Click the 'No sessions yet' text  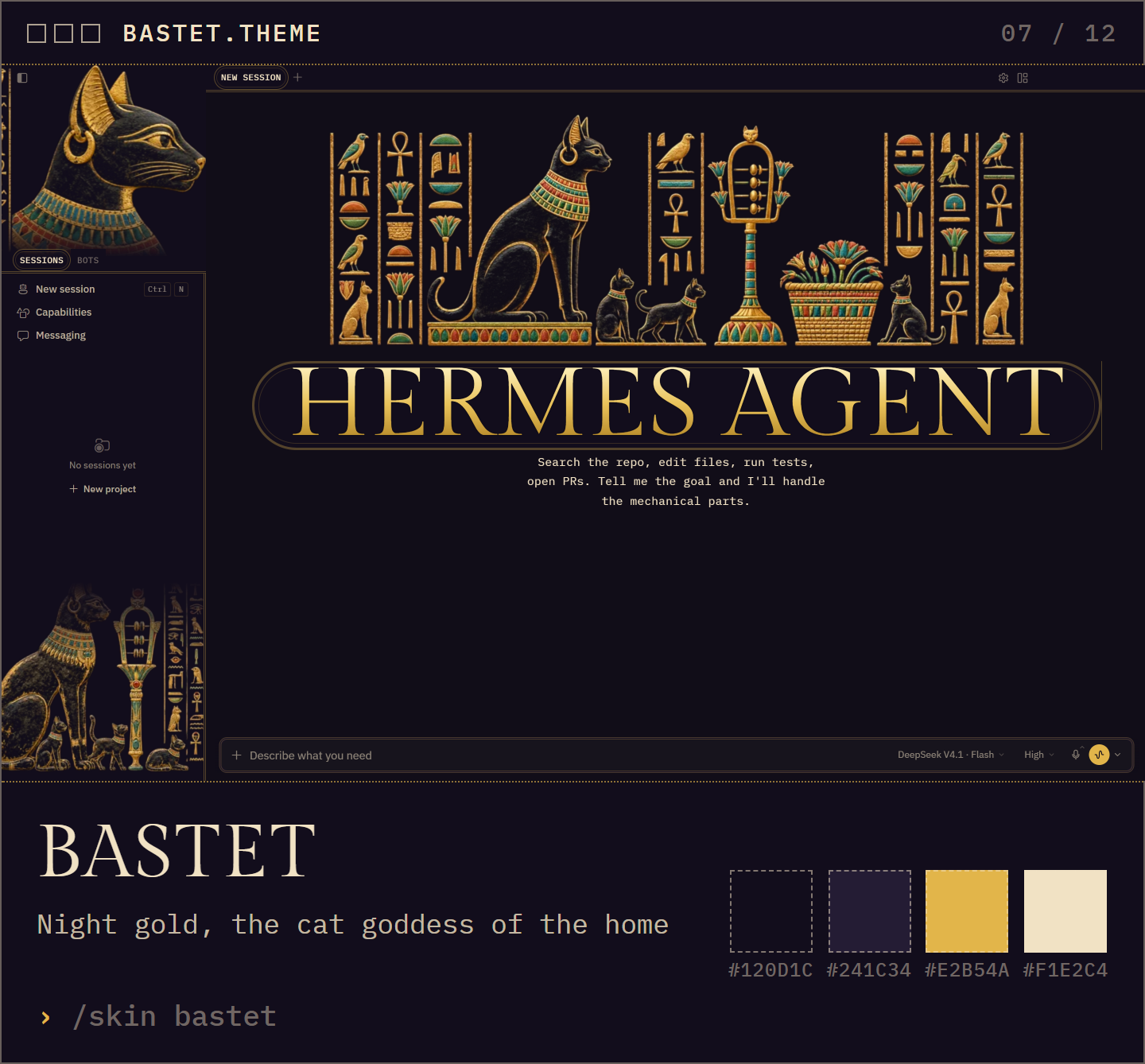(103, 465)
